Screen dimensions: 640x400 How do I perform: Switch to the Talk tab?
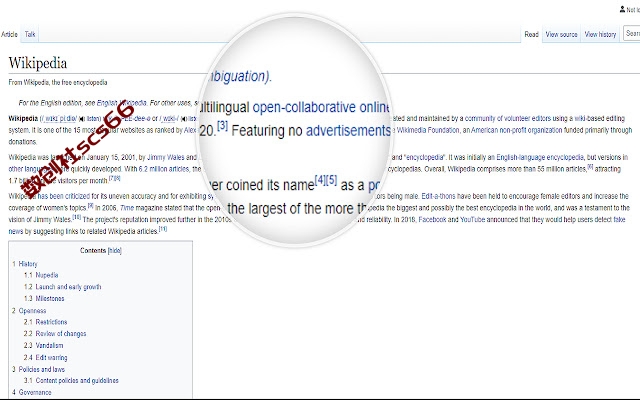[30, 34]
